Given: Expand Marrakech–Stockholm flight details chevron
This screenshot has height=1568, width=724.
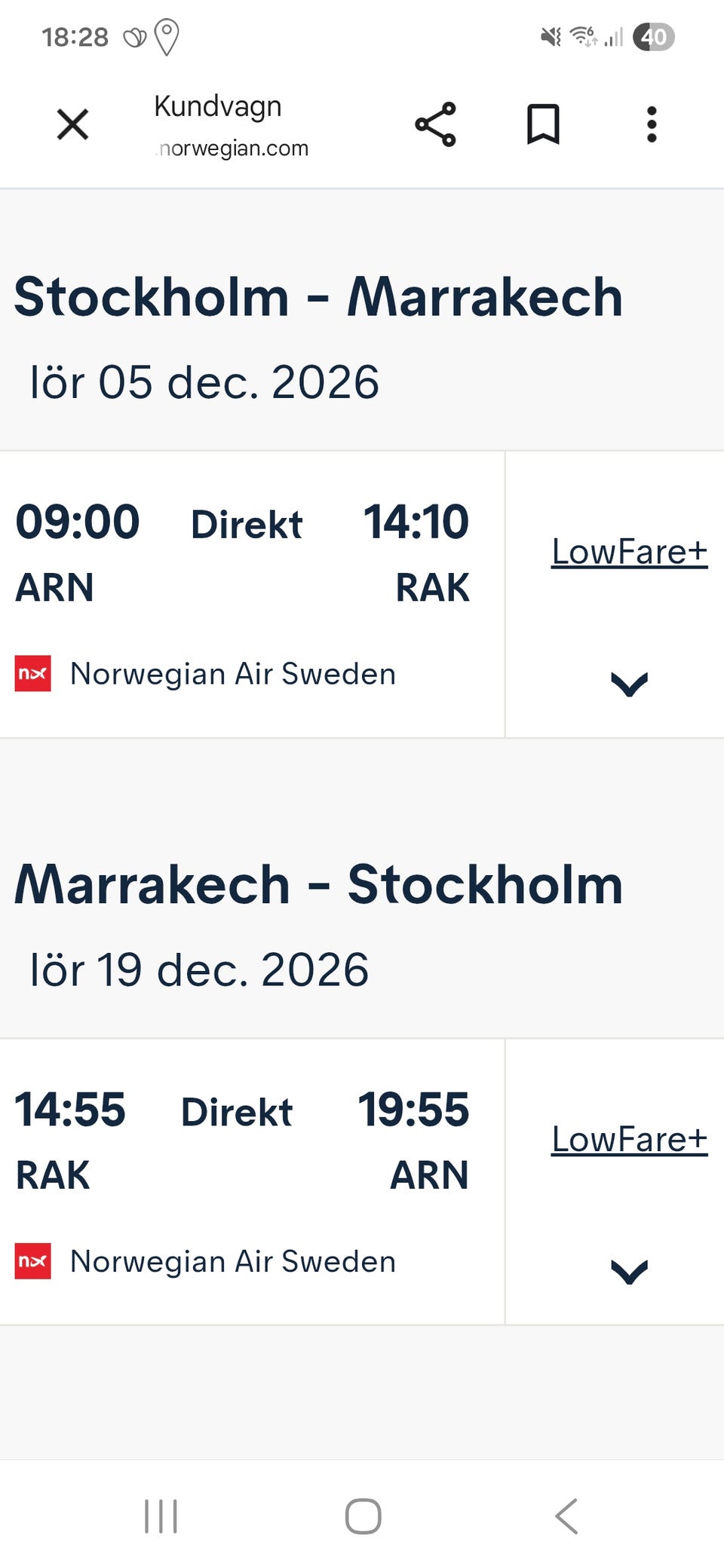Looking at the screenshot, I should pos(629,1272).
